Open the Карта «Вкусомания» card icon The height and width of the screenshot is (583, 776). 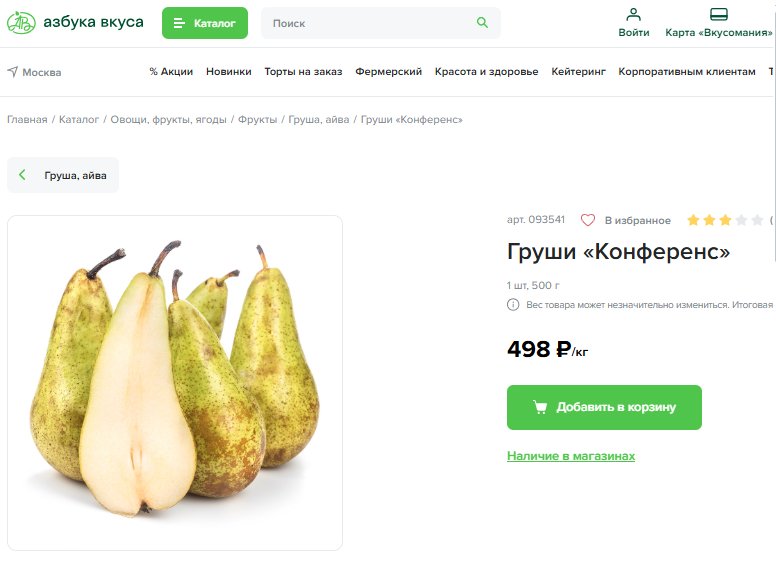719,14
